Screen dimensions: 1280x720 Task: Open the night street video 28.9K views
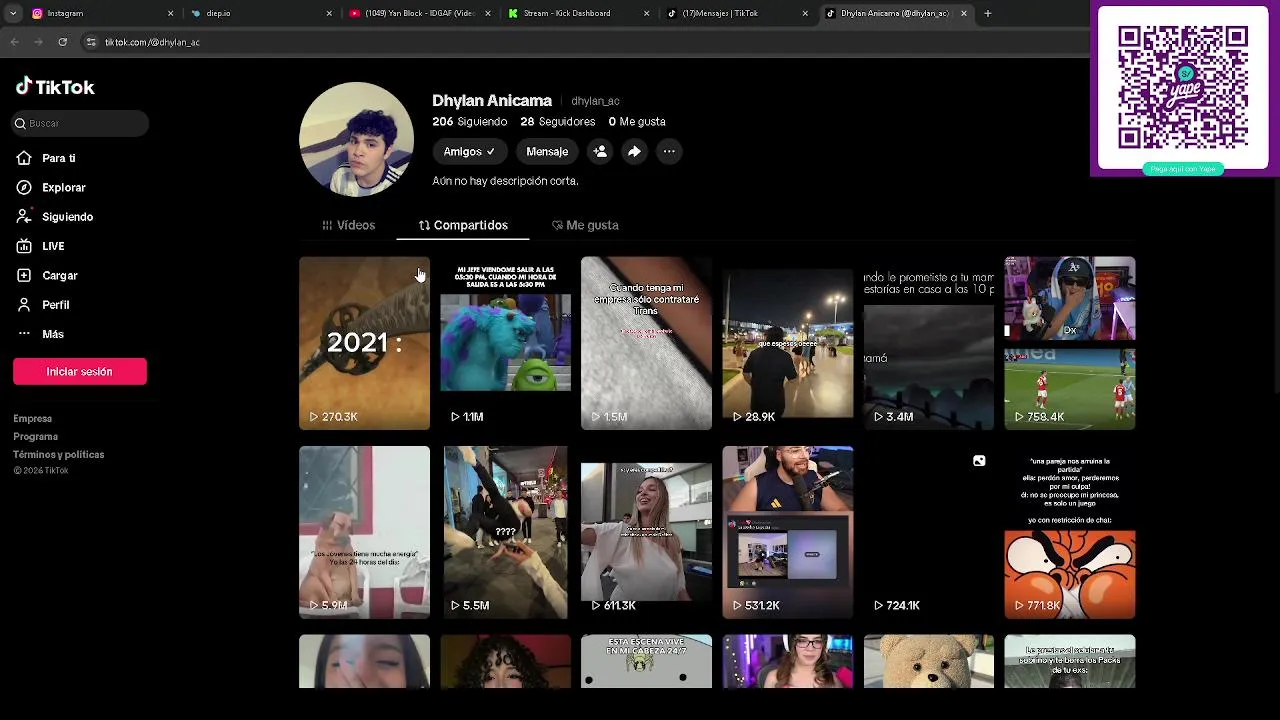pos(788,343)
